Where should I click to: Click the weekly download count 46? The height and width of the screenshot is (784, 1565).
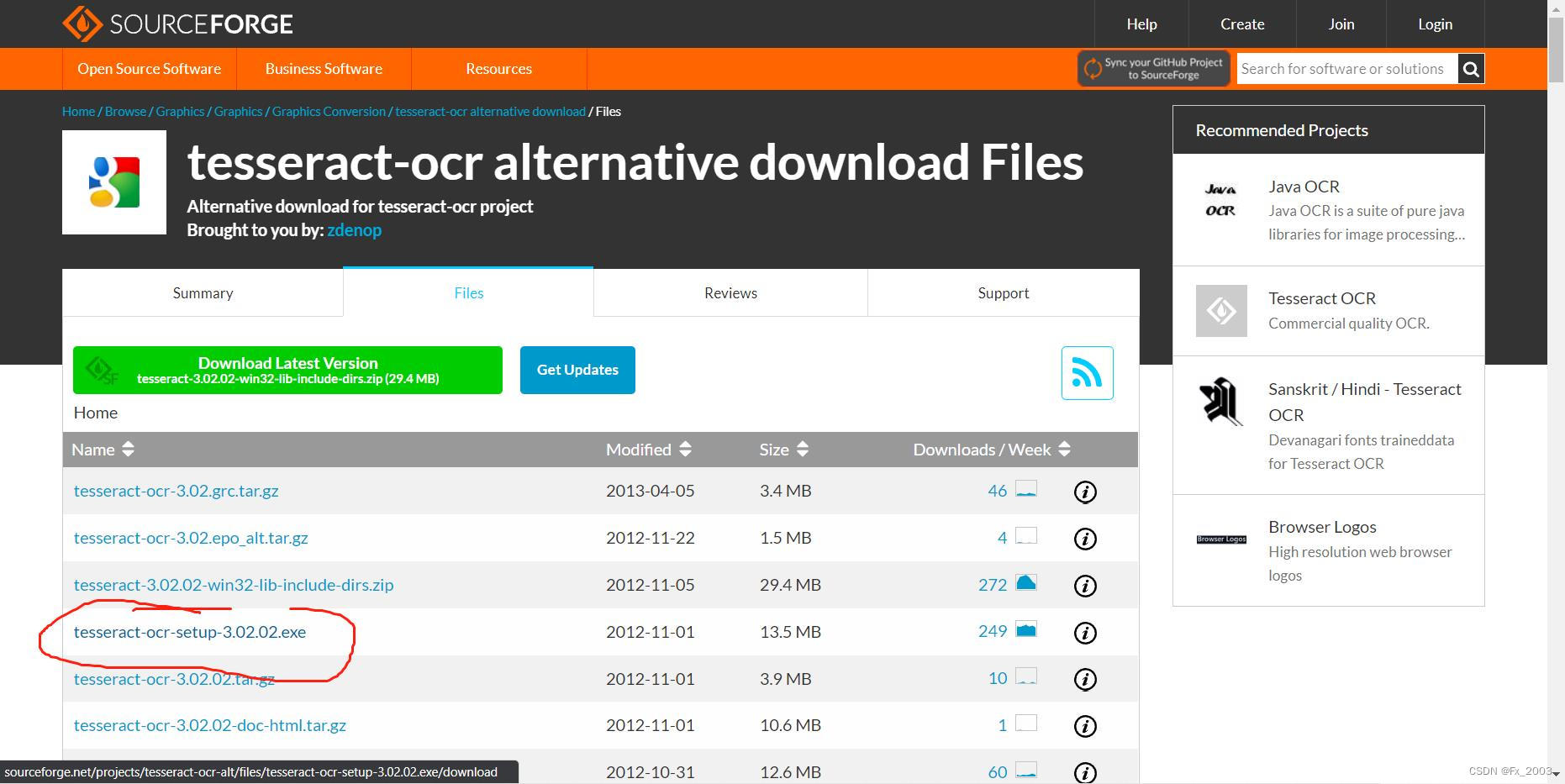(998, 491)
